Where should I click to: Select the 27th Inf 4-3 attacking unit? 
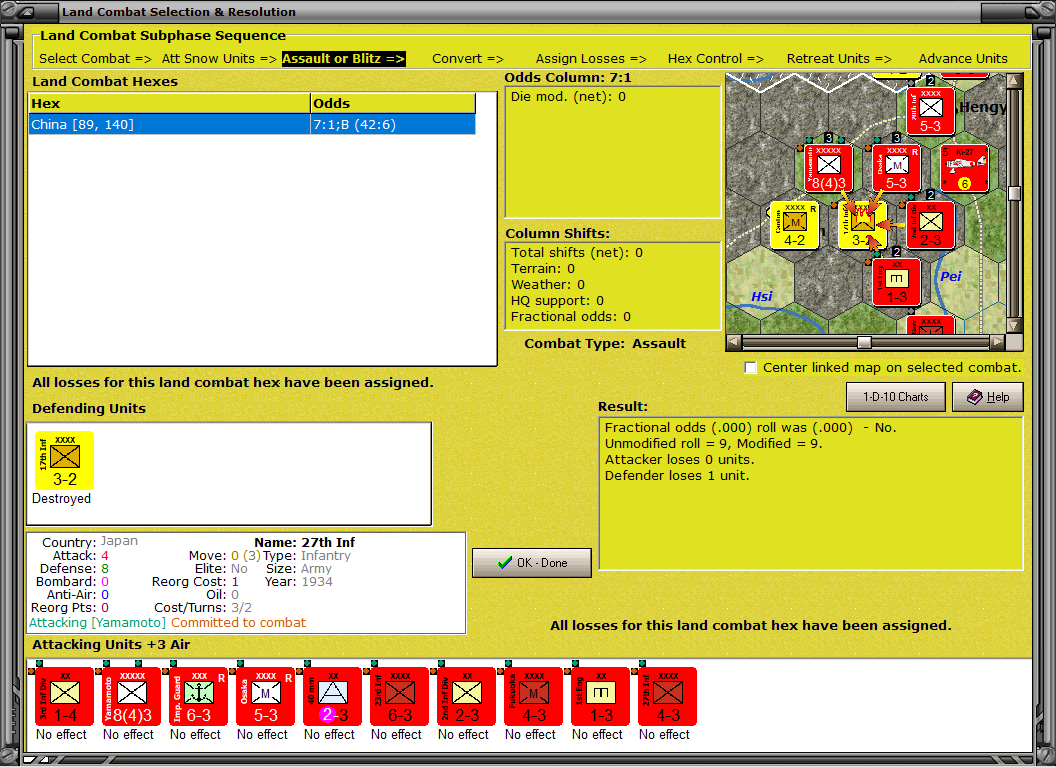(667, 697)
